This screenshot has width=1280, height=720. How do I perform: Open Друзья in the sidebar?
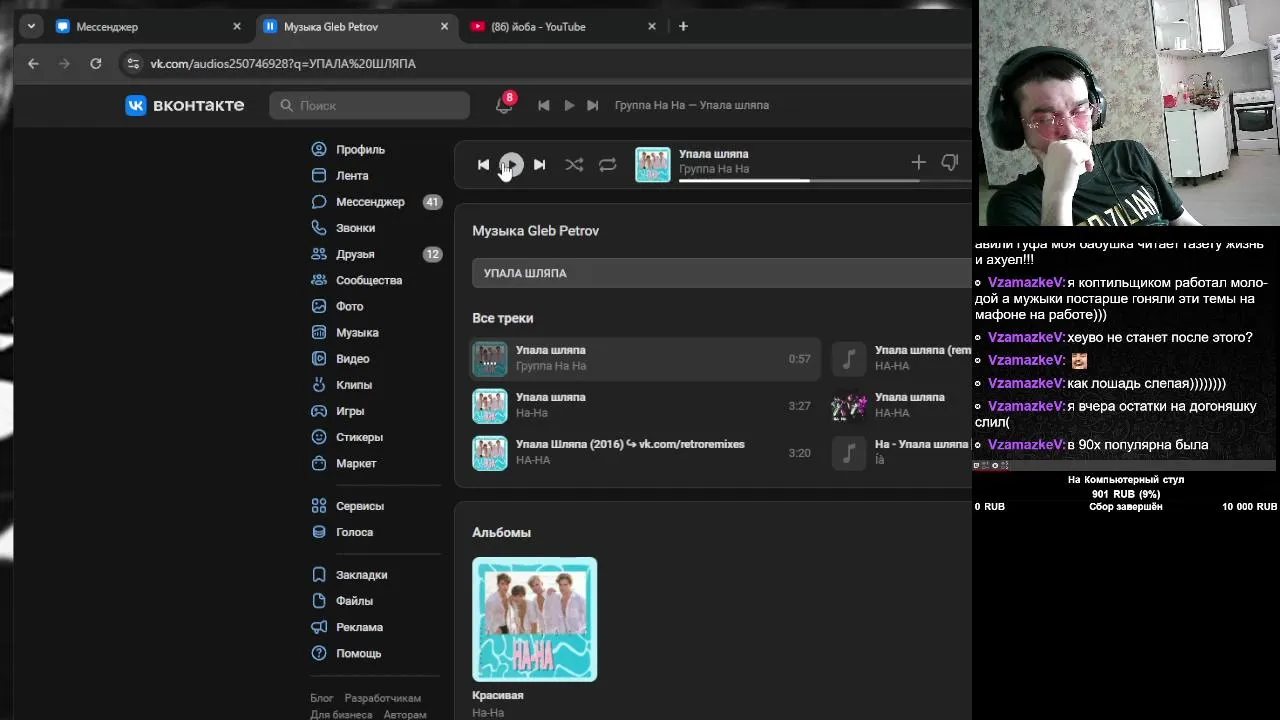tap(374, 254)
